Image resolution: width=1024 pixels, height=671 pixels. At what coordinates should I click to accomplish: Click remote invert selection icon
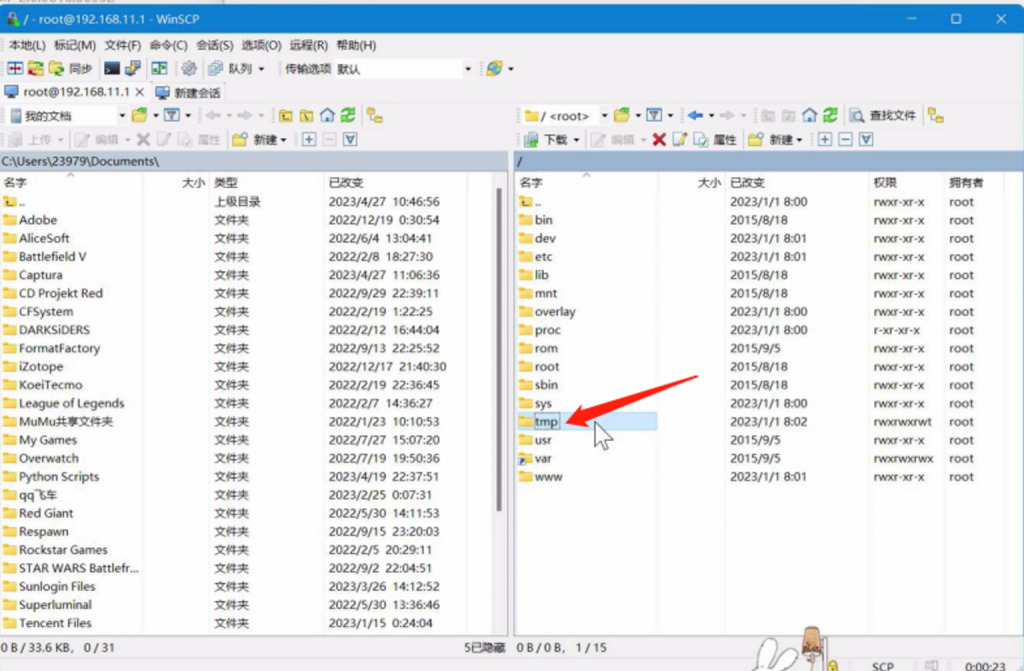coord(866,139)
